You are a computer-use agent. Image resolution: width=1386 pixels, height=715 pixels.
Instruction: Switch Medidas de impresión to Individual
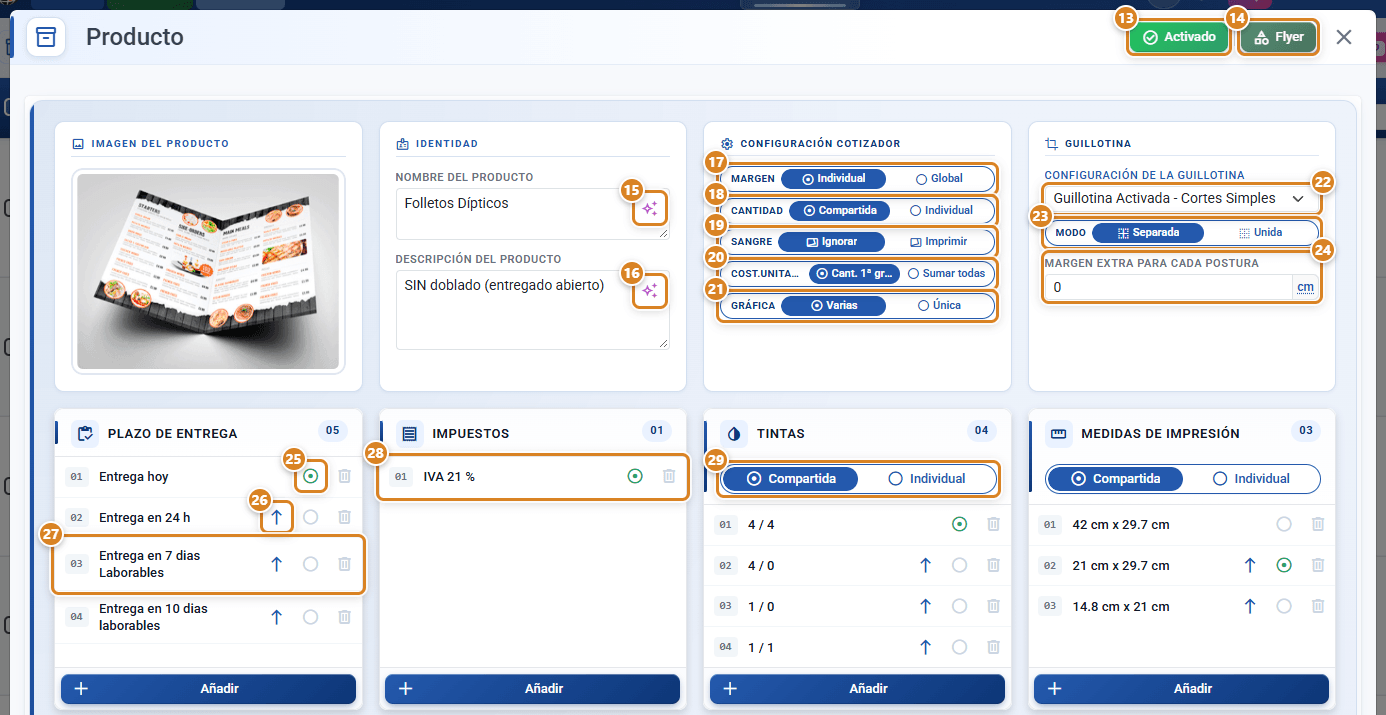click(x=1251, y=479)
